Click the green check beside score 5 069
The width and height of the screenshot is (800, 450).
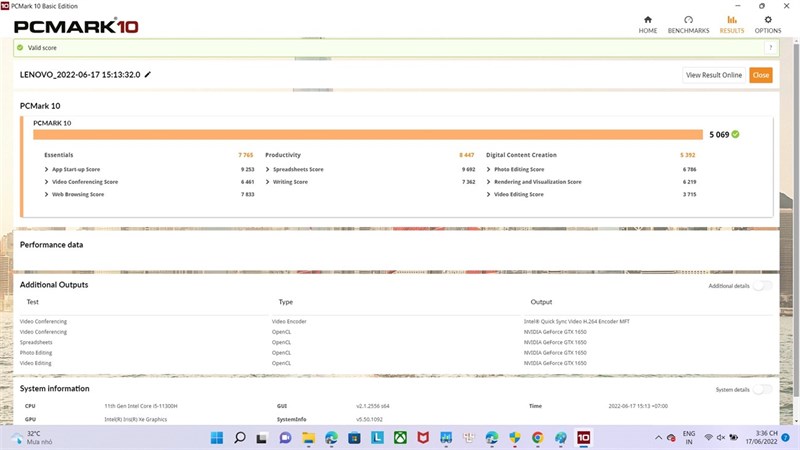pos(735,134)
